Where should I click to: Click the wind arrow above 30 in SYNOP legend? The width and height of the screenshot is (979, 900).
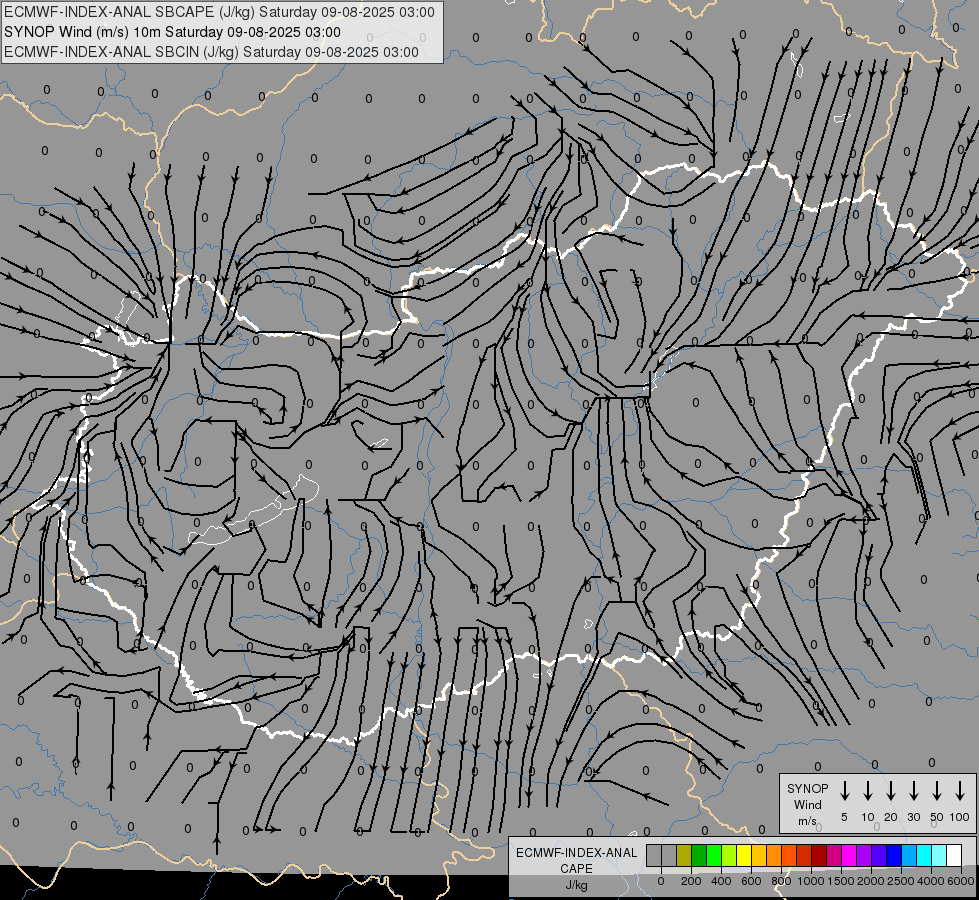pyautogui.click(x=913, y=790)
